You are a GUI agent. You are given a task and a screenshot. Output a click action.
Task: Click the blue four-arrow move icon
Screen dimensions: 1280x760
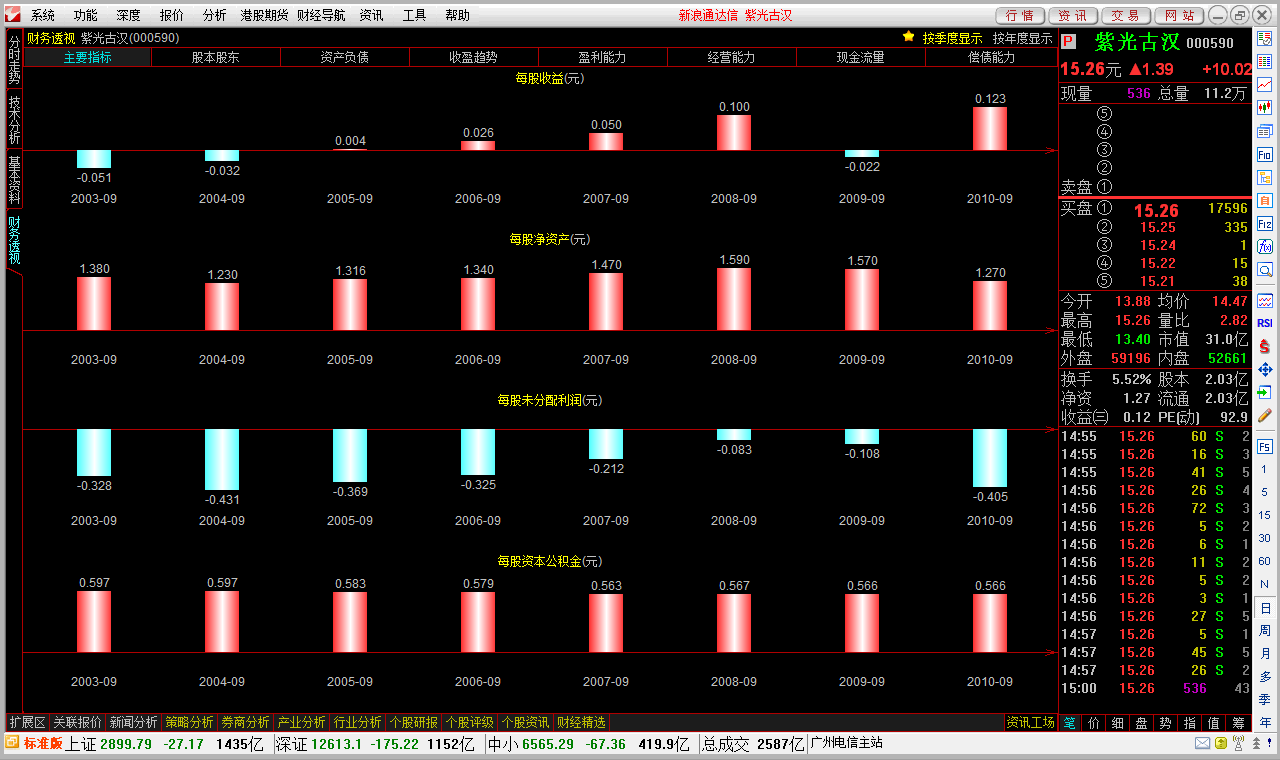coord(1265,369)
